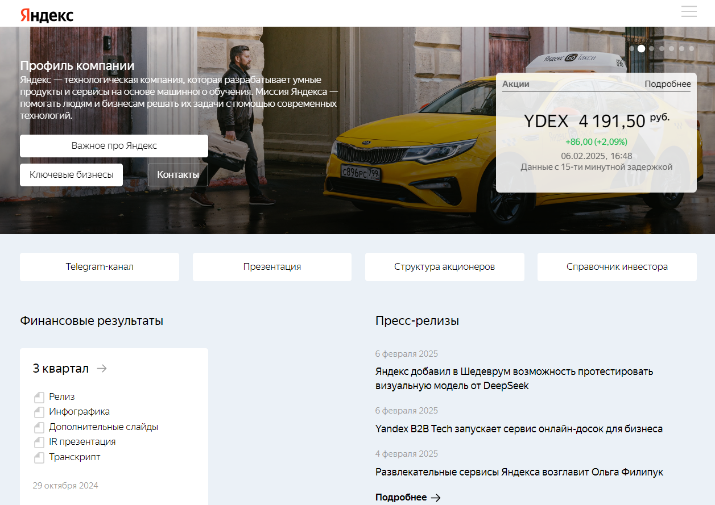Open the Контакты button
The height and width of the screenshot is (505, 715).
click(178, 175)
